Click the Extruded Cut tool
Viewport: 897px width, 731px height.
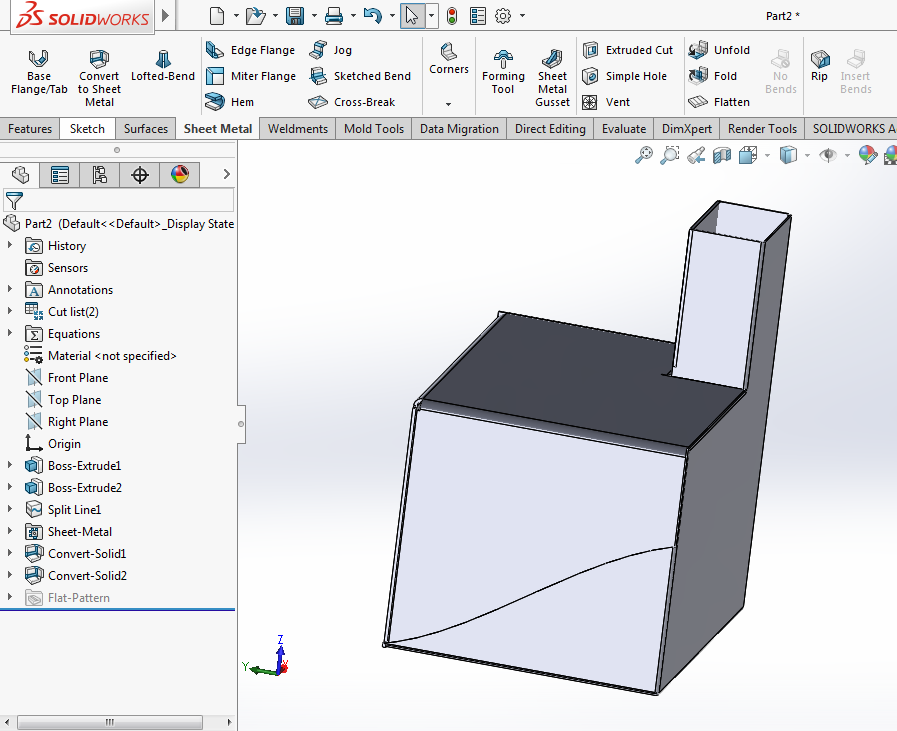pos(628,50)
